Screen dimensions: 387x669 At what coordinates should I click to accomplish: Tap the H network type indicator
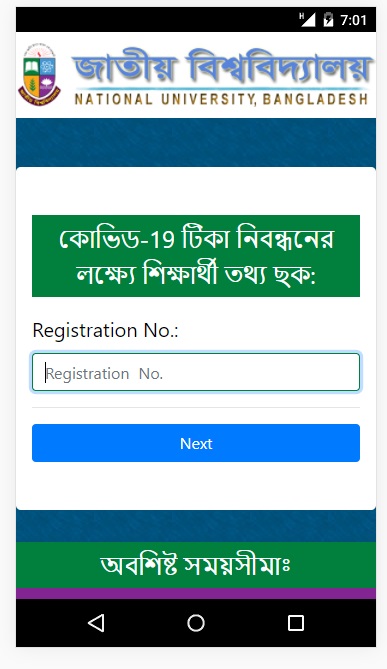pyautogui.click(x=302, y=15)
